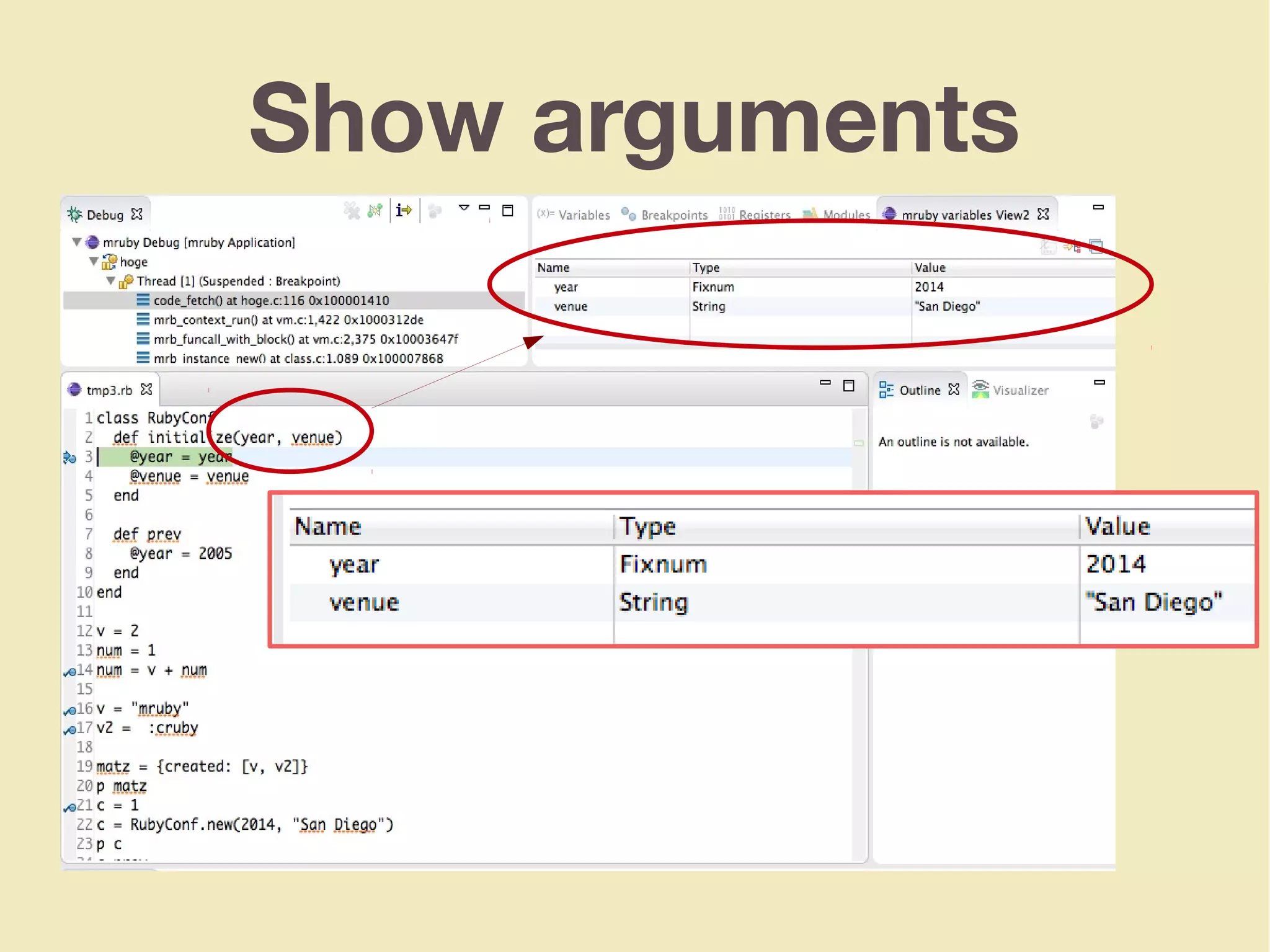Click code line 'matz = {created: [v, v2]}'
Screen dimensions: 1270x952
202,767
